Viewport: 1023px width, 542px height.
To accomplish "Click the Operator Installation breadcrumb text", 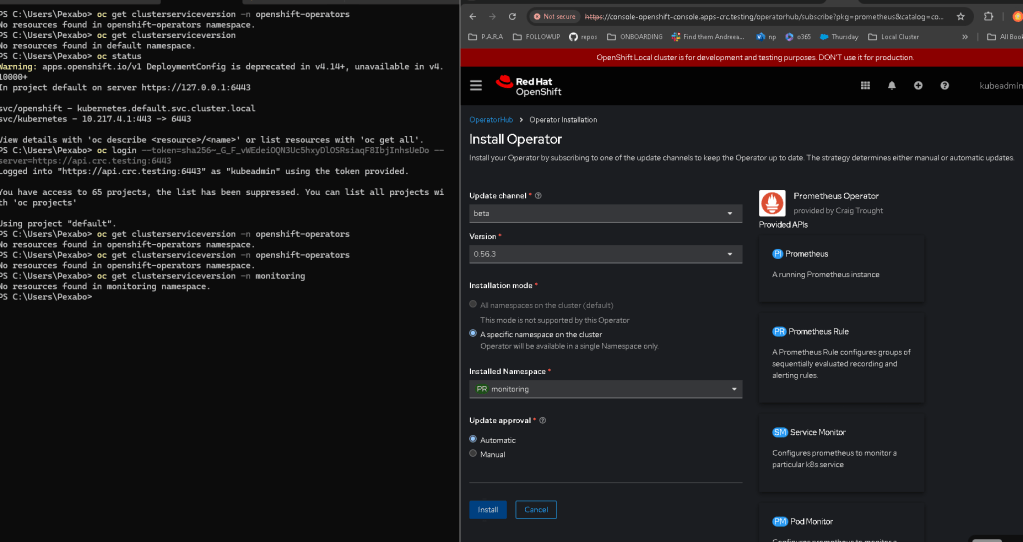I will (563, 120).
